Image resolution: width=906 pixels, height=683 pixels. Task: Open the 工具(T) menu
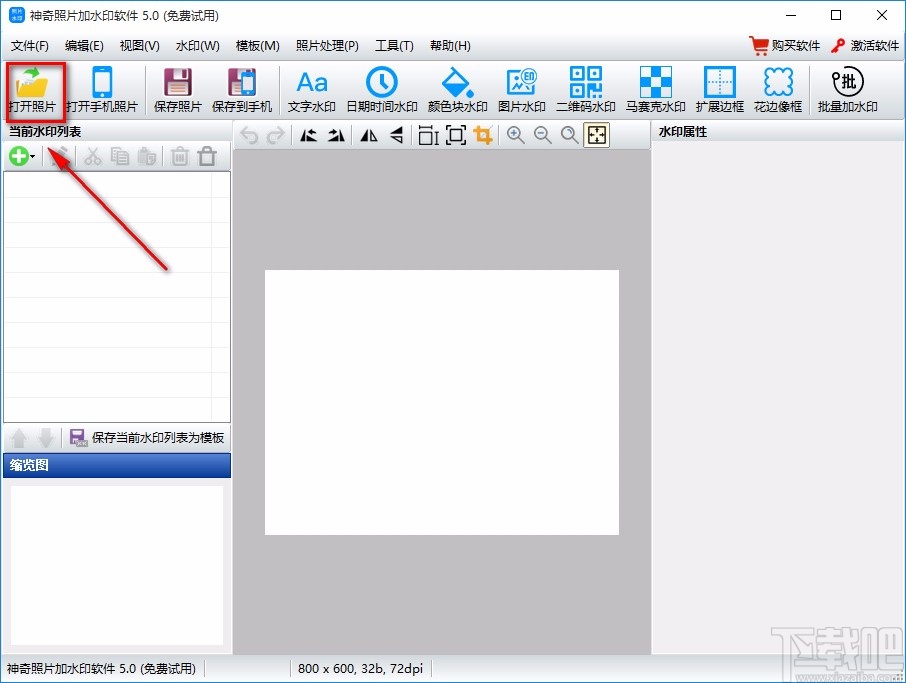point(395,46)
